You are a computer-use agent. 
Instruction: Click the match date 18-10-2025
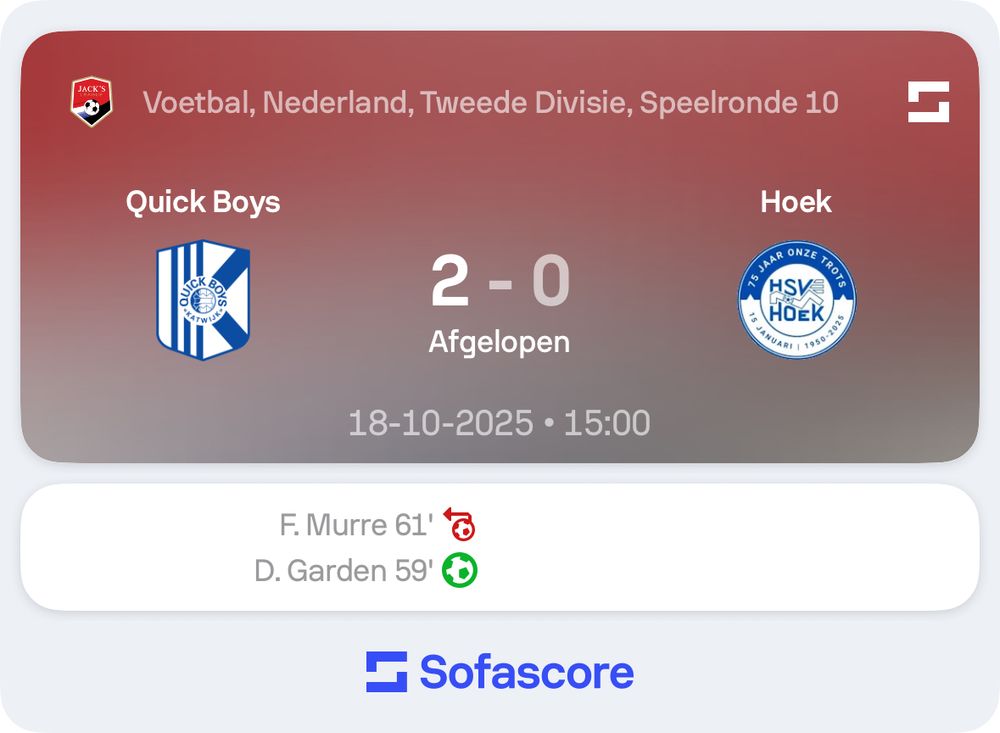click(x=441, y=423)
